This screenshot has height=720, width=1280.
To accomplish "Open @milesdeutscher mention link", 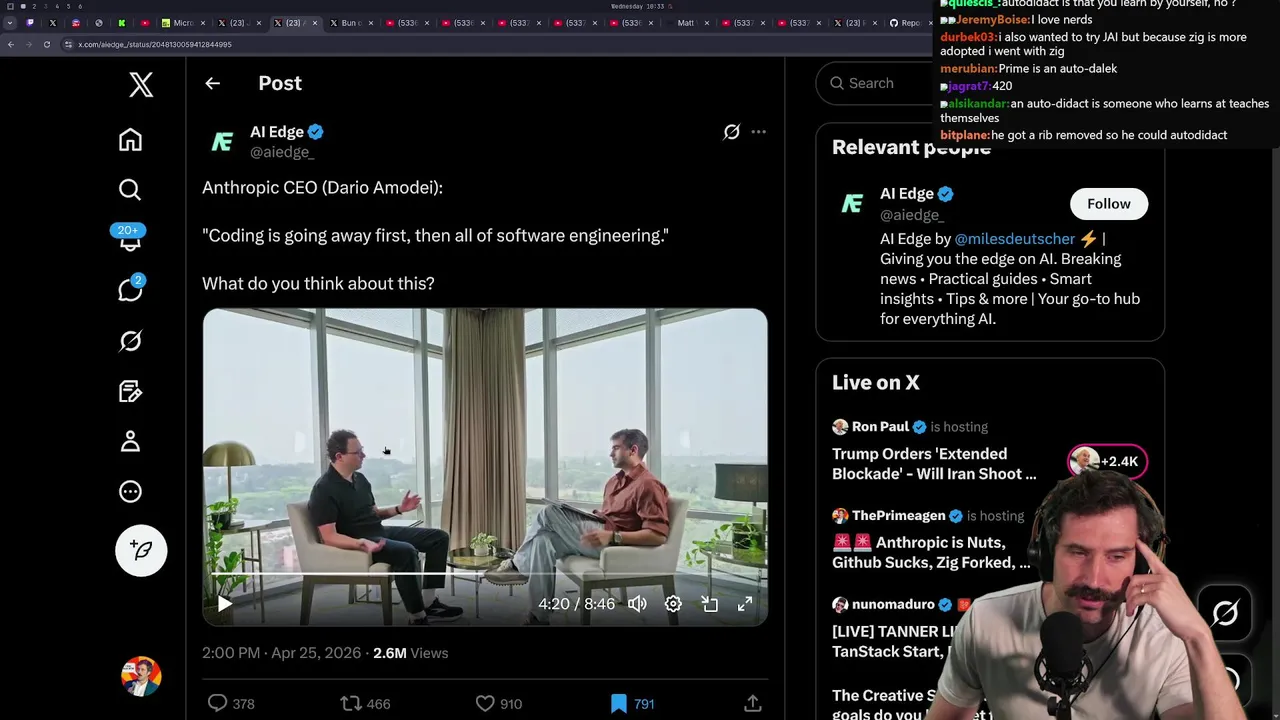I will [x=1015, y=239].
